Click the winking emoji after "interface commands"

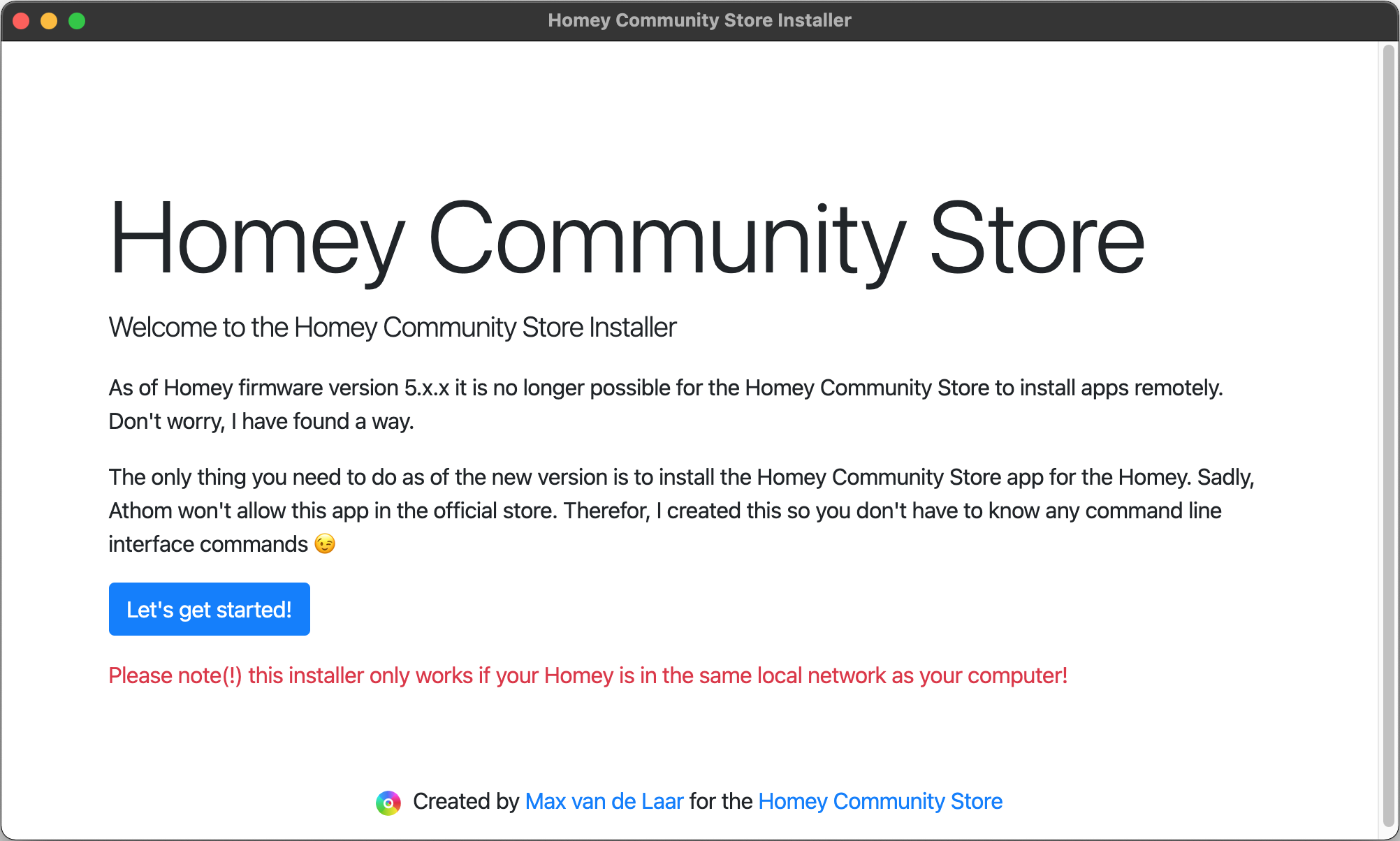pyautogui.click(x=325, y=543)
